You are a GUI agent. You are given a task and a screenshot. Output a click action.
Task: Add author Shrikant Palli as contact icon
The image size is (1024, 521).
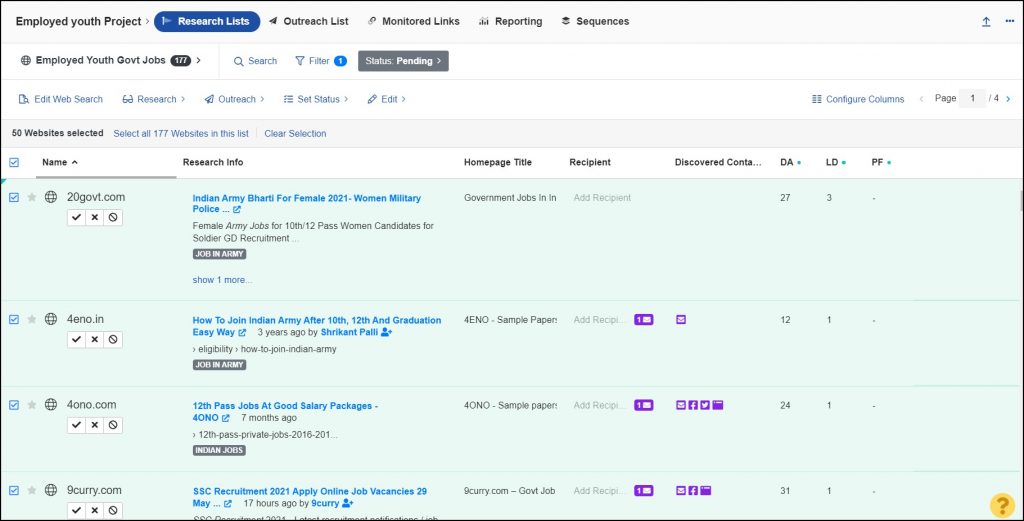[x=386, y=332]
